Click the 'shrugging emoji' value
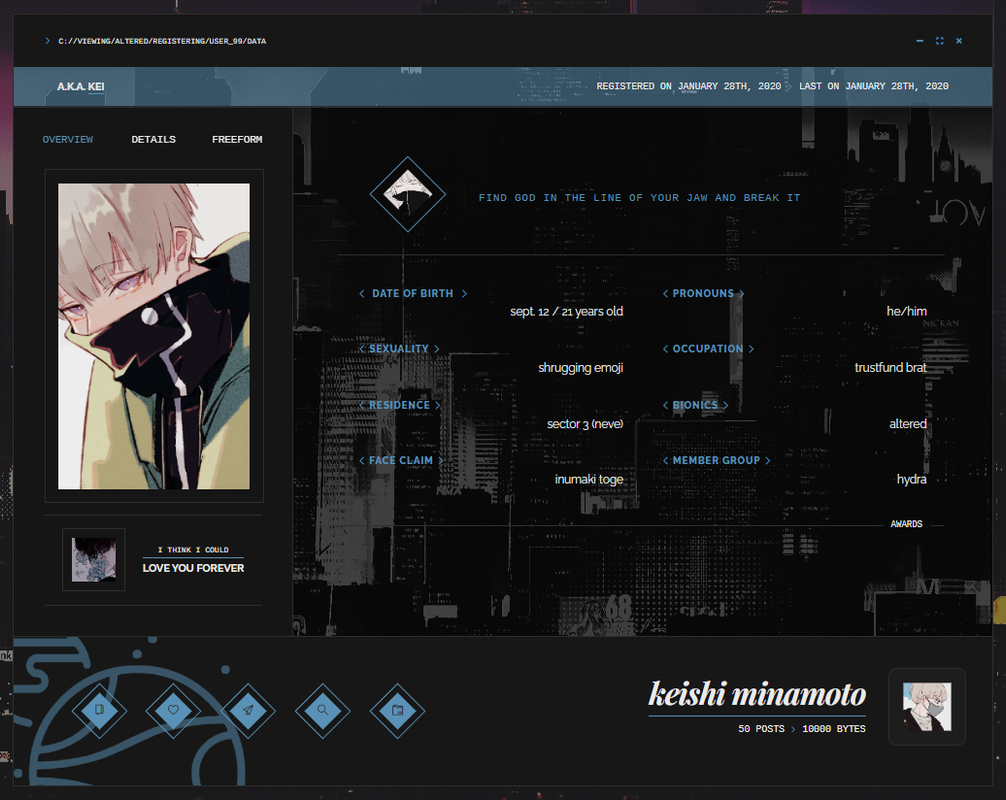This screenshot has width=1006, height=800. [581, 368]
